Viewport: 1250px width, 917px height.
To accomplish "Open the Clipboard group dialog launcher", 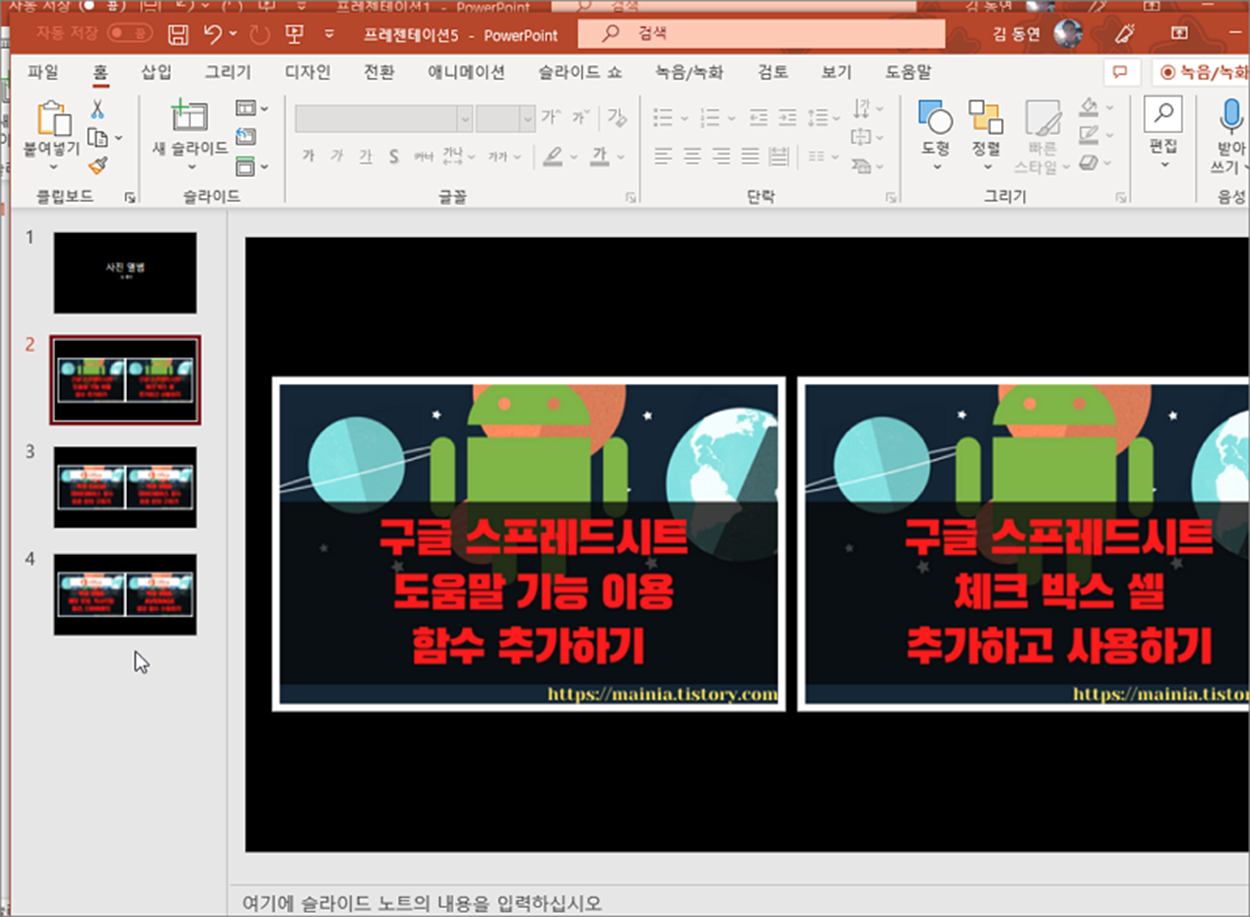I will [129, 197].
